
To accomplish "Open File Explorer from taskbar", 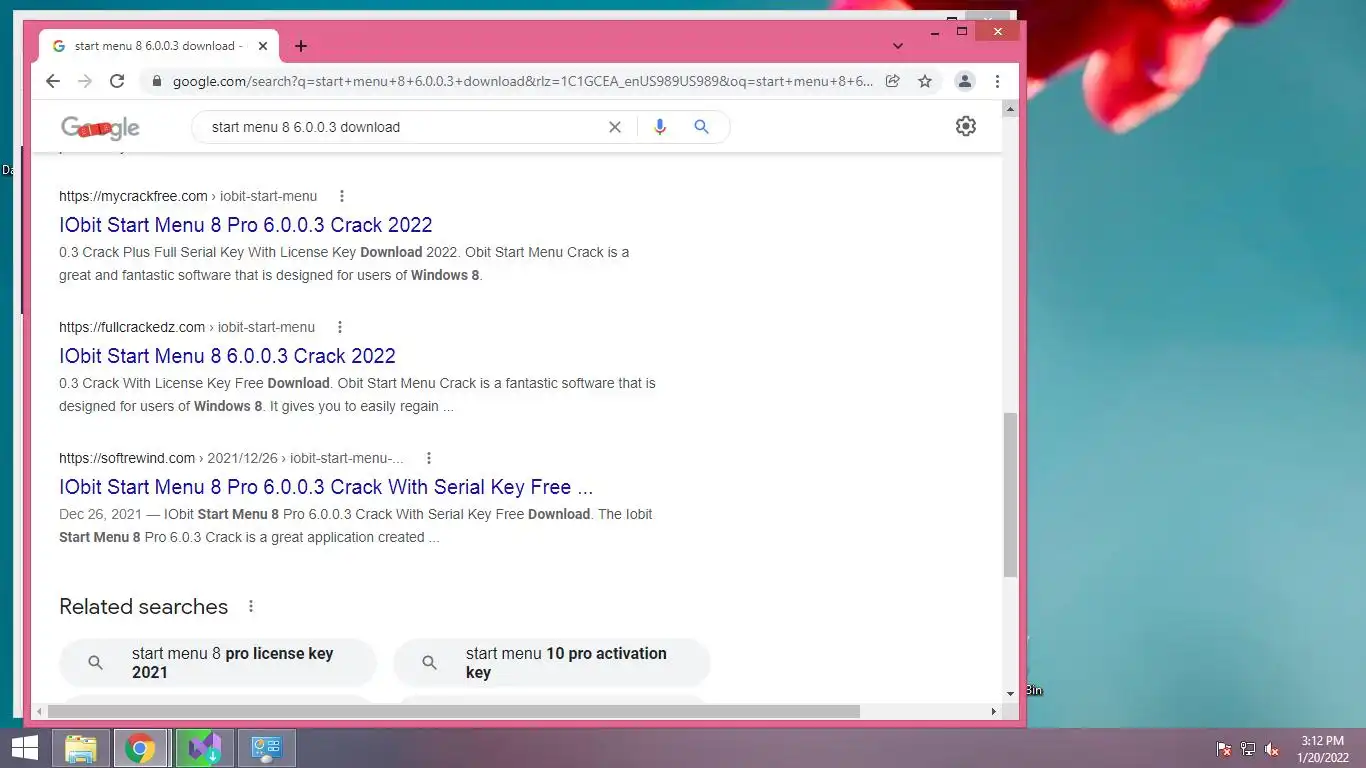I will click(81, 748).
